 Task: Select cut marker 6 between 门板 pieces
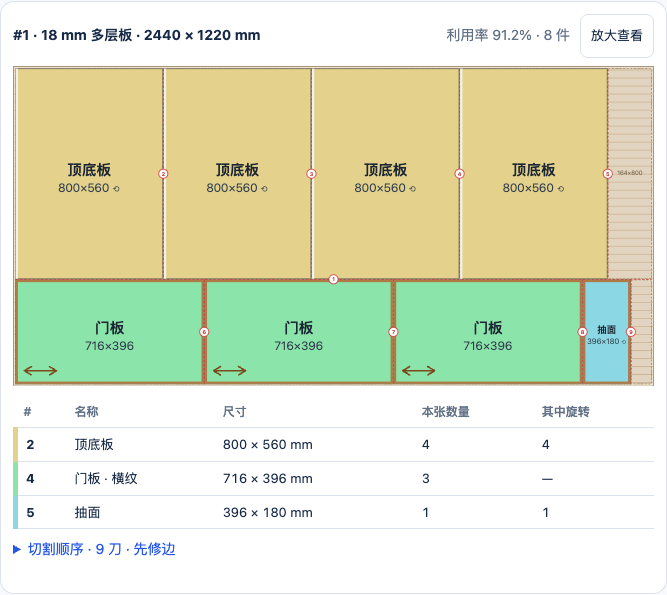[x=204, y=332]
